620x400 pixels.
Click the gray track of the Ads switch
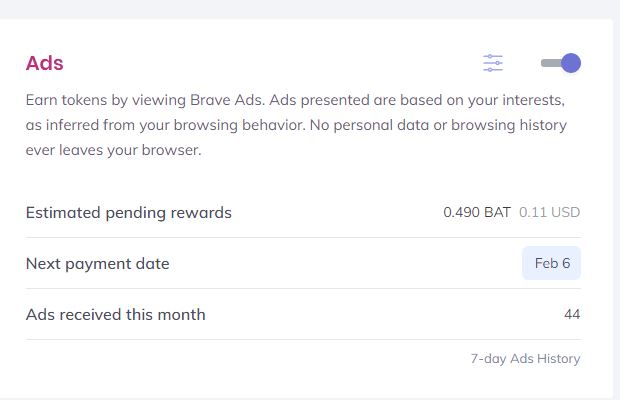click(548, 63)
